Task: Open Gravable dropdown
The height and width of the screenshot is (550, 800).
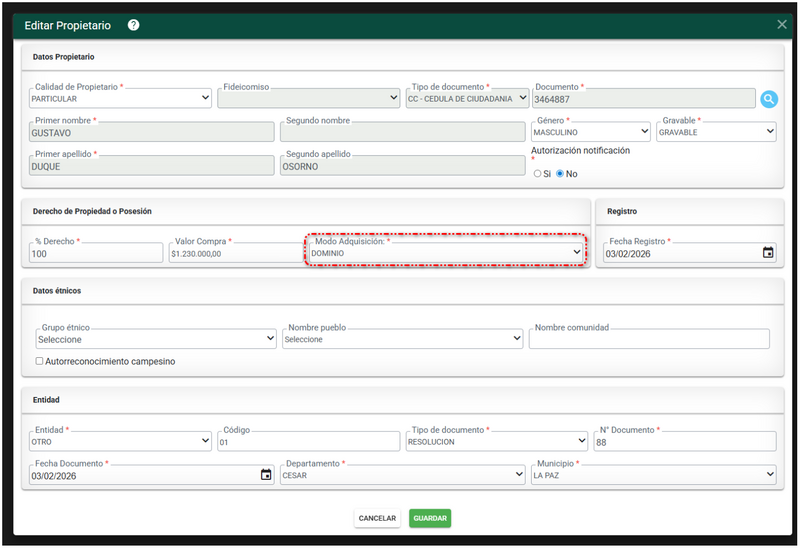Action: (716, 132)
